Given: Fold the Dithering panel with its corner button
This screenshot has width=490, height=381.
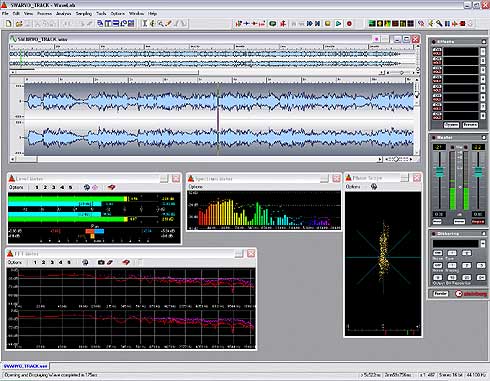Looking at the screenshot, I should [483, 233].
